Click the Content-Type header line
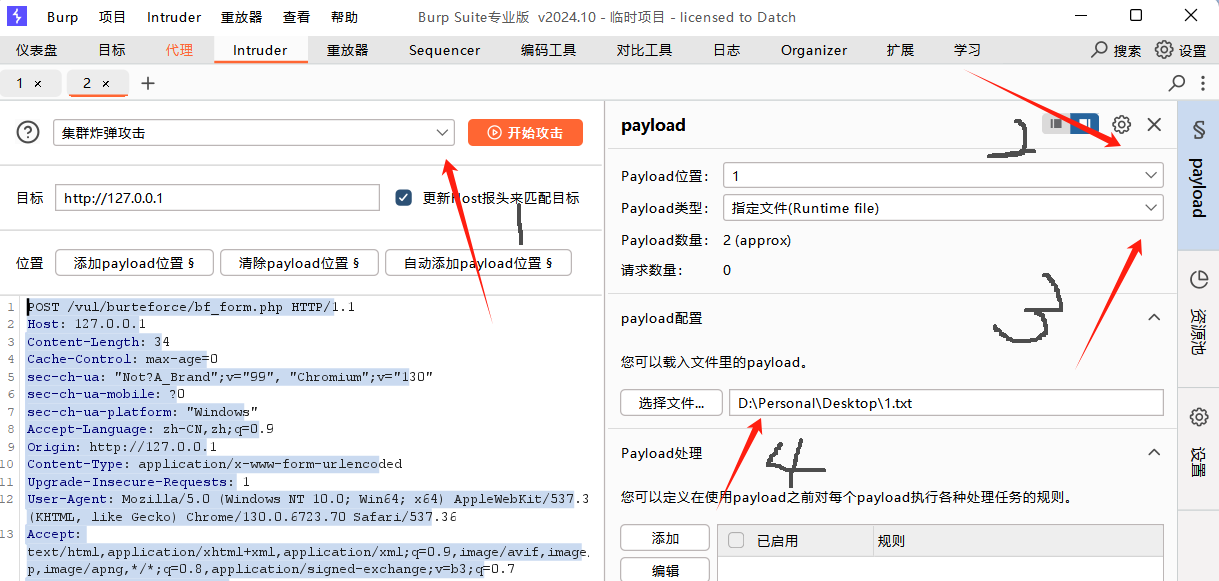The image size is (1219, 581). [215, 464]
